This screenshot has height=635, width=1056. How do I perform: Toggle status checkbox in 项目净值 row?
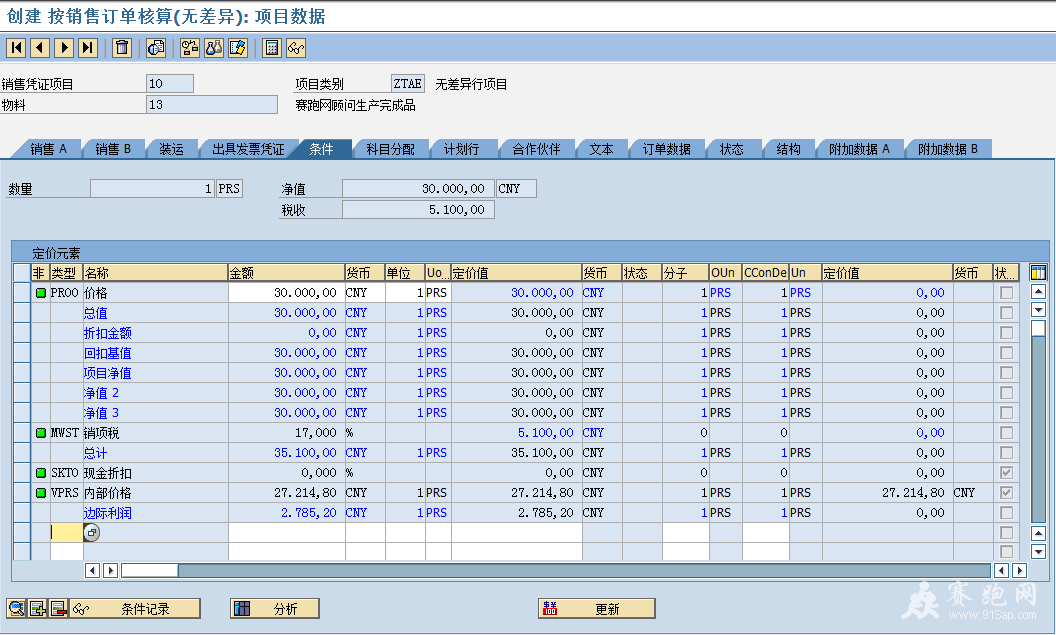tap(1006, 373)
